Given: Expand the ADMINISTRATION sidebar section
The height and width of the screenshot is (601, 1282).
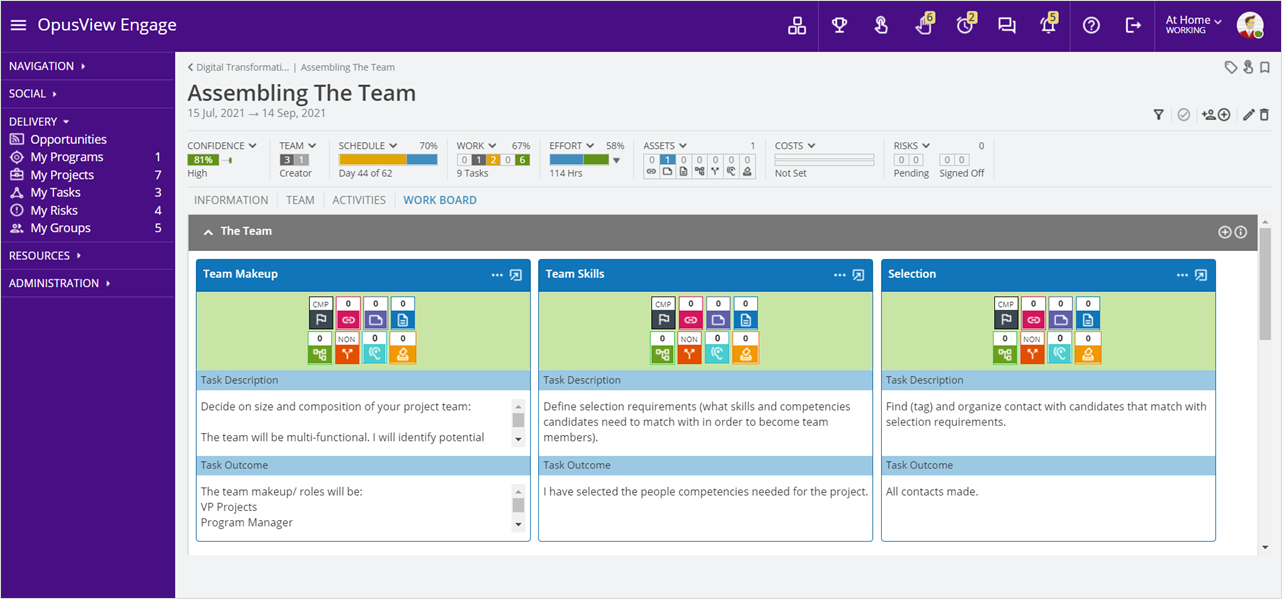Looking at the screenshot, I should coord(61,284).
